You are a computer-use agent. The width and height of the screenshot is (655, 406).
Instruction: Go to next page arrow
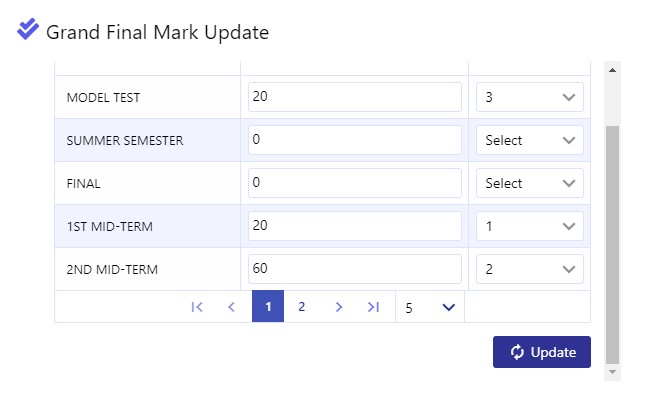339,307
